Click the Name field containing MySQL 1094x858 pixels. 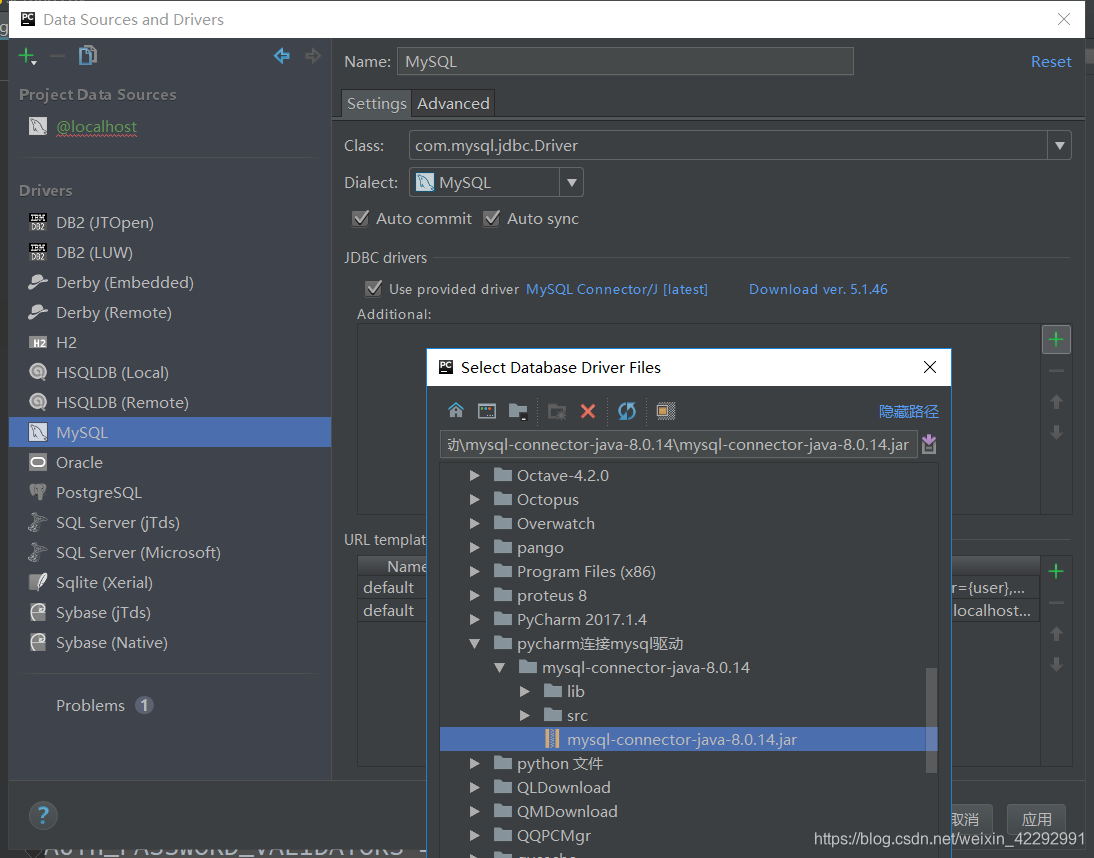pos(625,61)
